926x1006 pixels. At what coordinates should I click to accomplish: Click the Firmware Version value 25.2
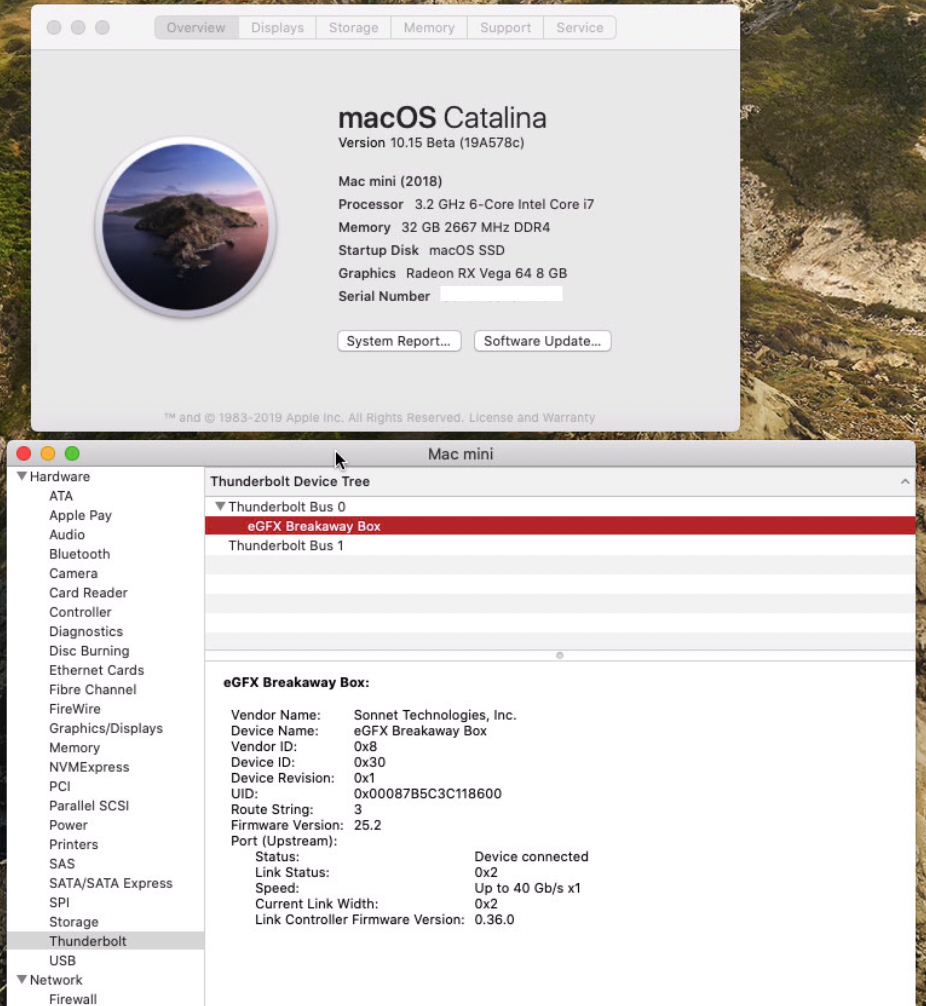367,825
